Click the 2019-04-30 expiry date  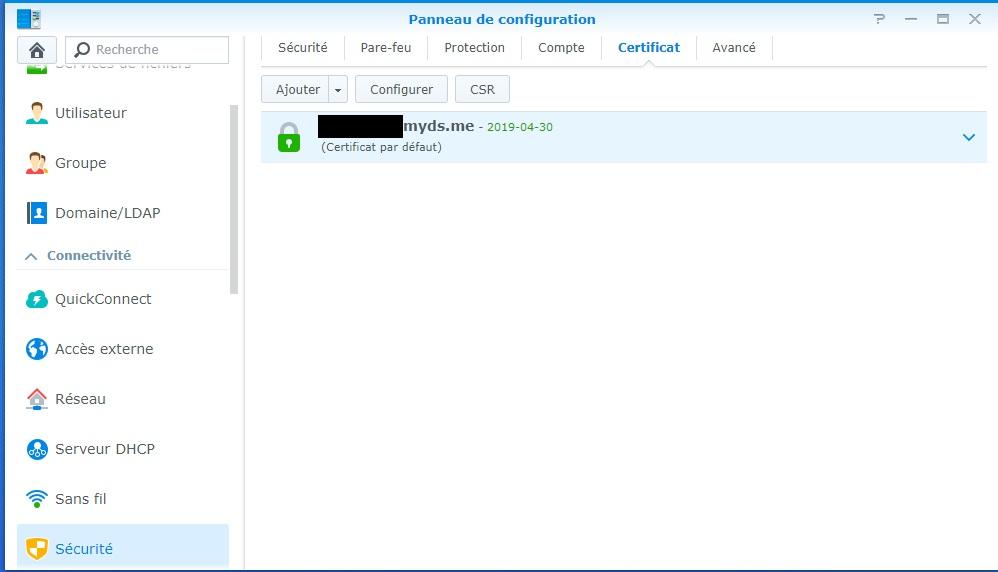pyautogui.click(x=520, y=127)
